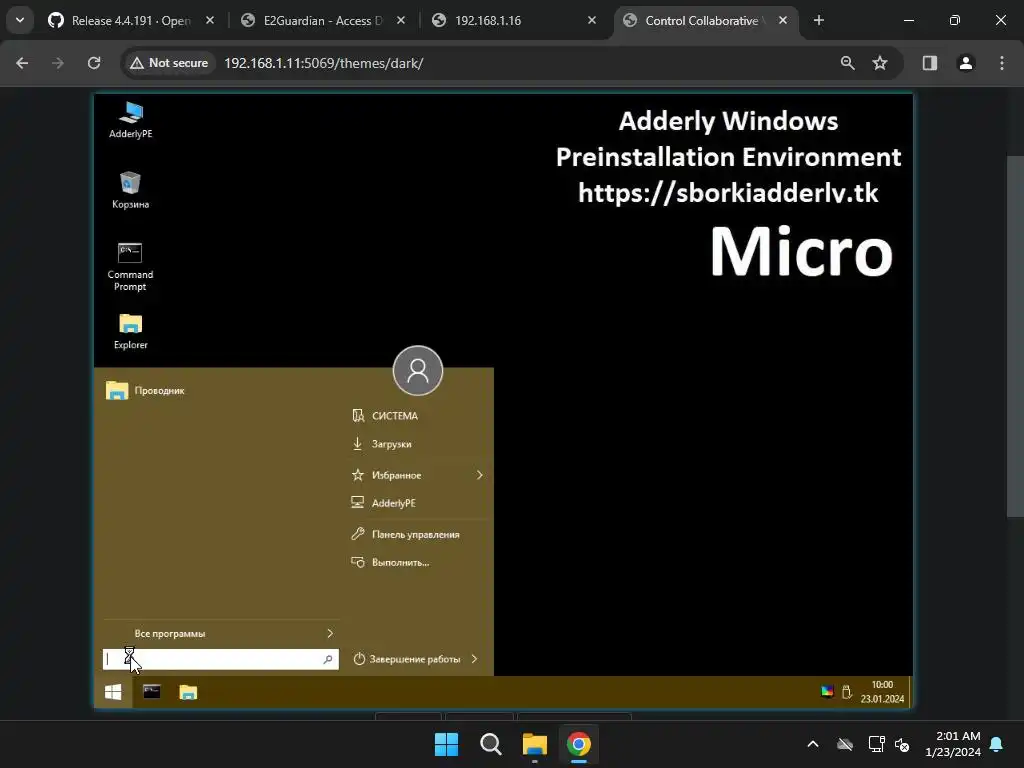Click the USB device tray icon
1024x768 pixels.
pos(847,692)
